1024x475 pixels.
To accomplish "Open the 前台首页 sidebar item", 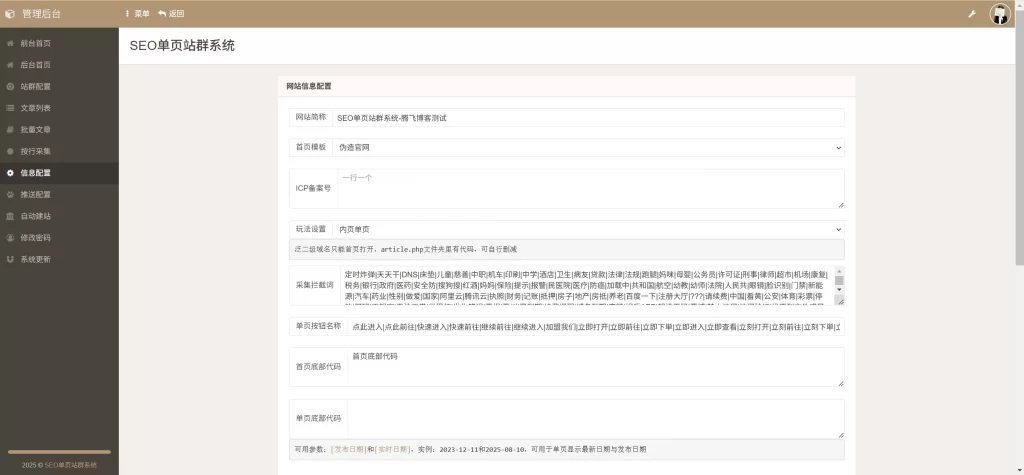I will click(x=59, y=44).
